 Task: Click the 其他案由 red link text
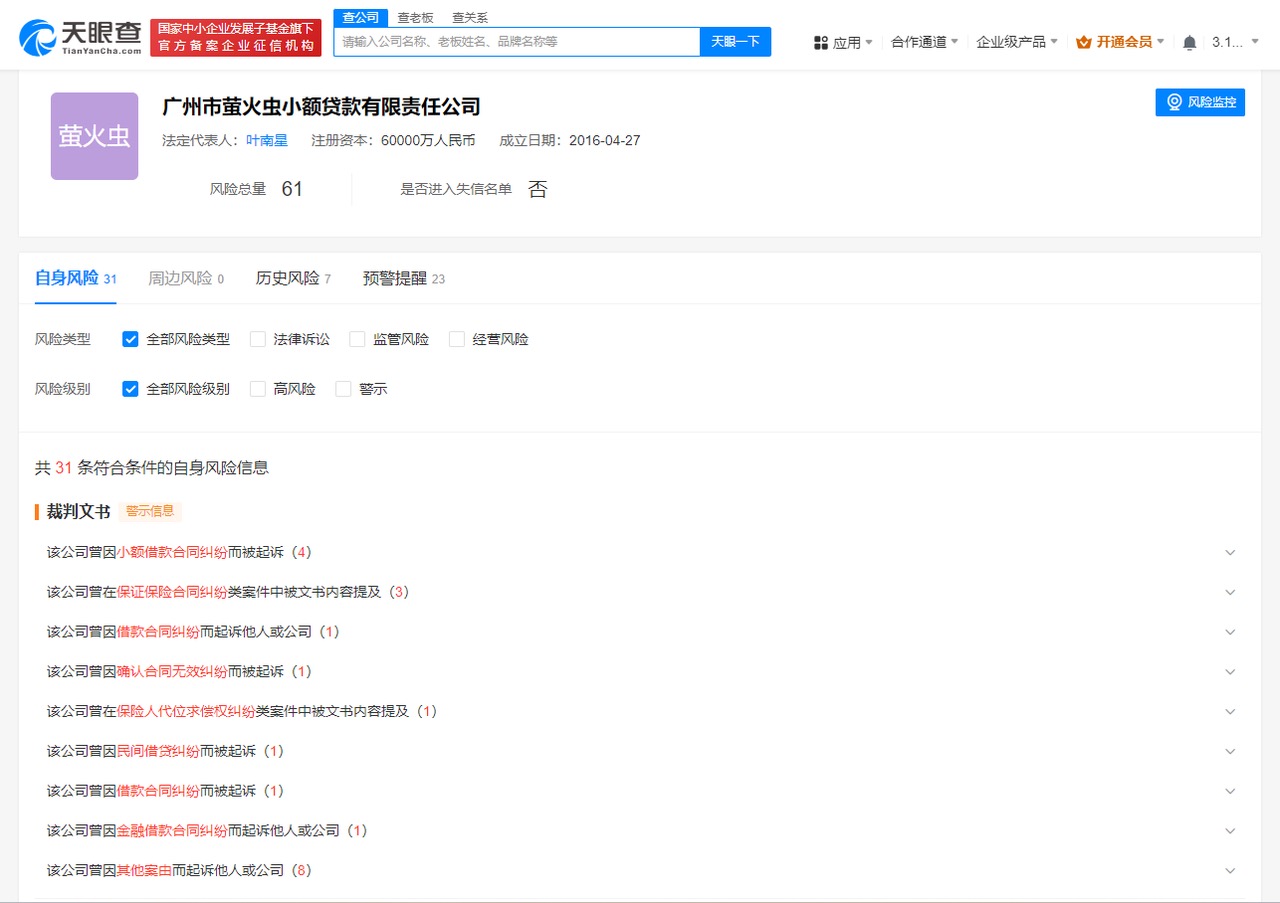144,871
